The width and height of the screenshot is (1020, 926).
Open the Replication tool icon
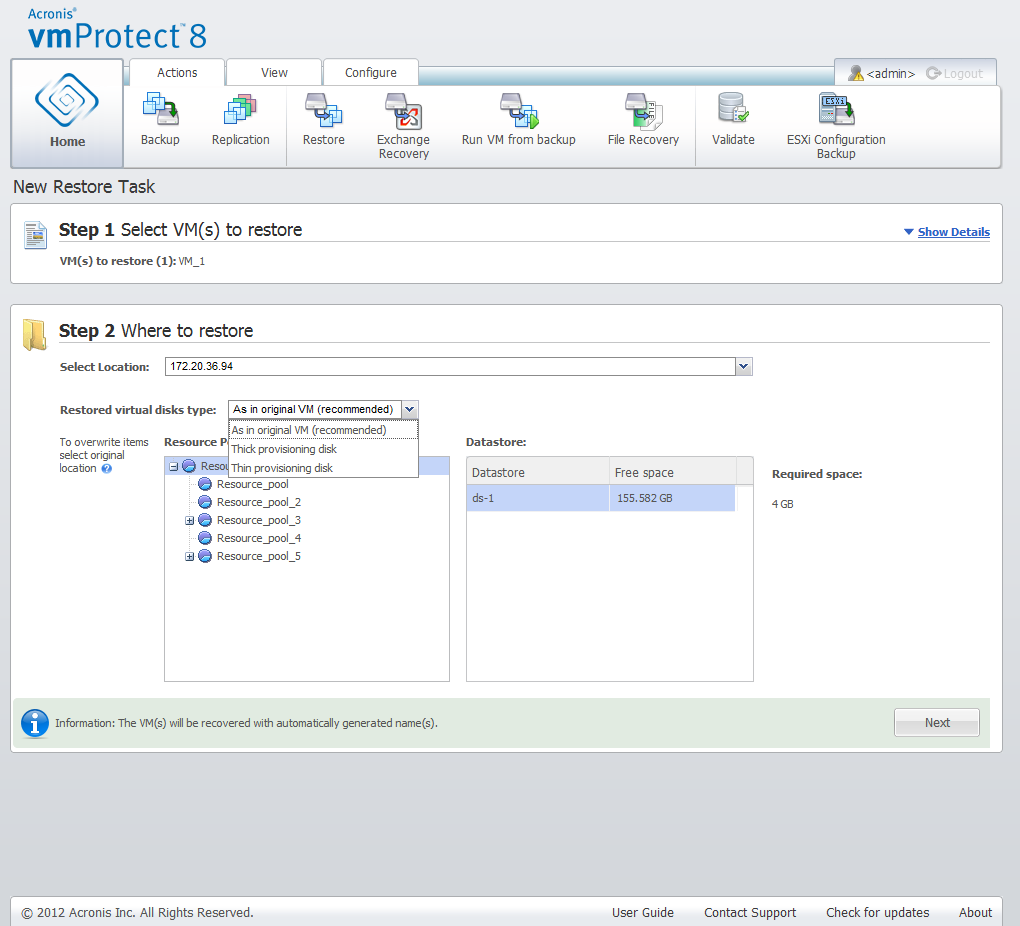tap(240, 109)
